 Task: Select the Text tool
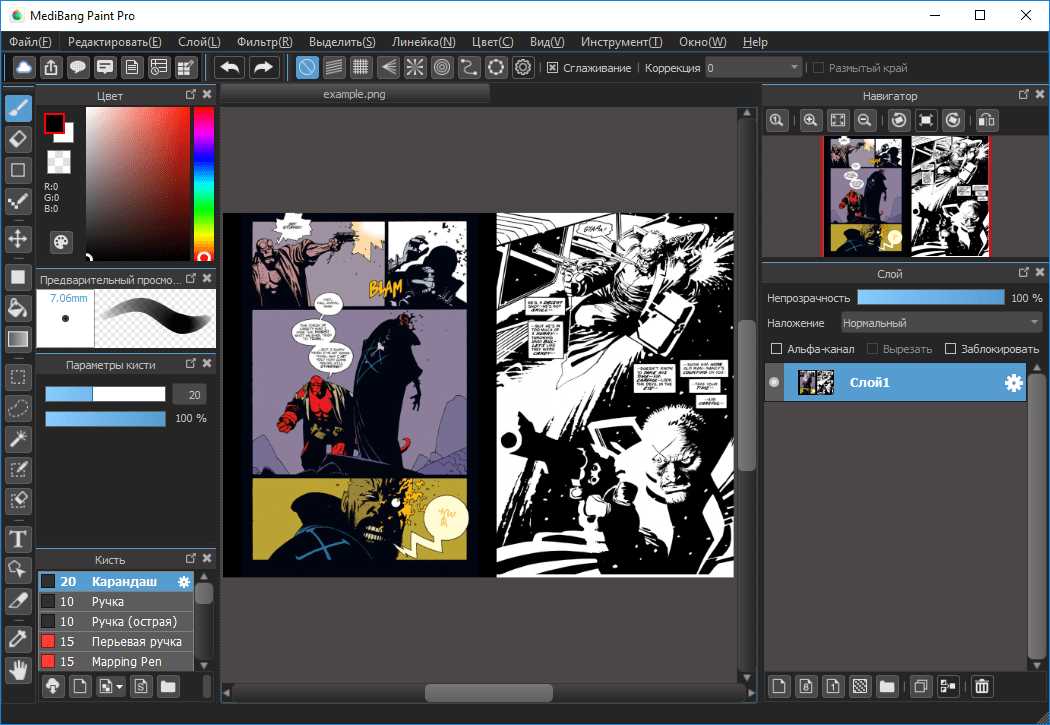pos(18,540)
